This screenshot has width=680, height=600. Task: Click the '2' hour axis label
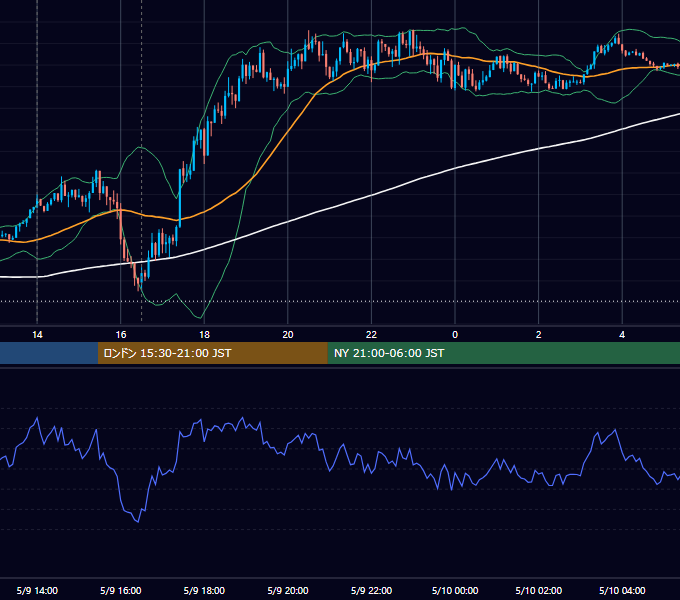(538, 335)
